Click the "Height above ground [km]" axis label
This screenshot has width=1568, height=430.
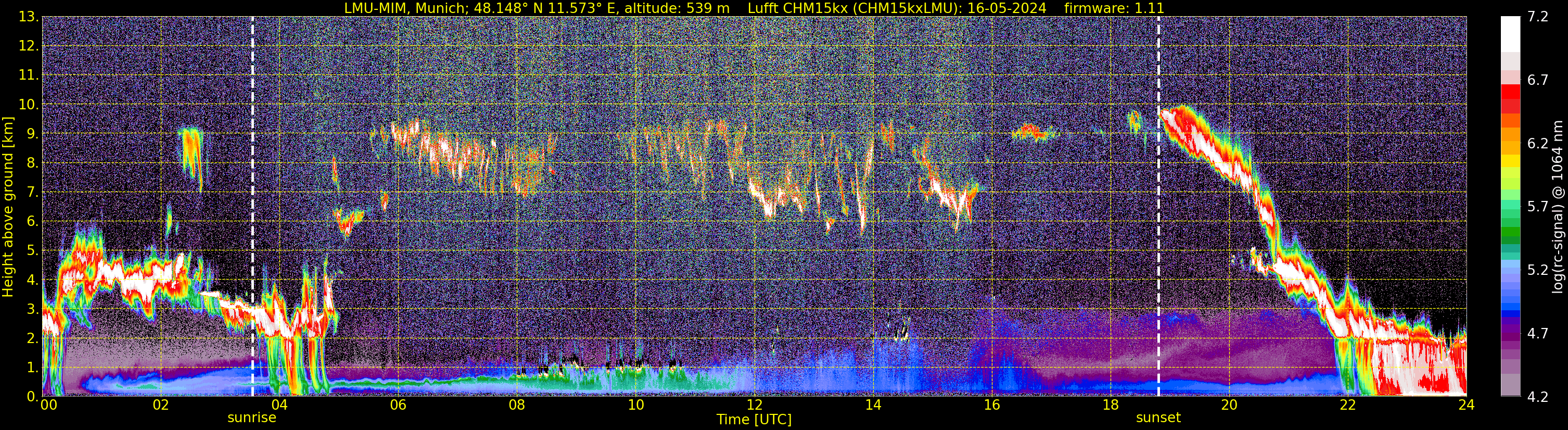(x=8, y=207)
